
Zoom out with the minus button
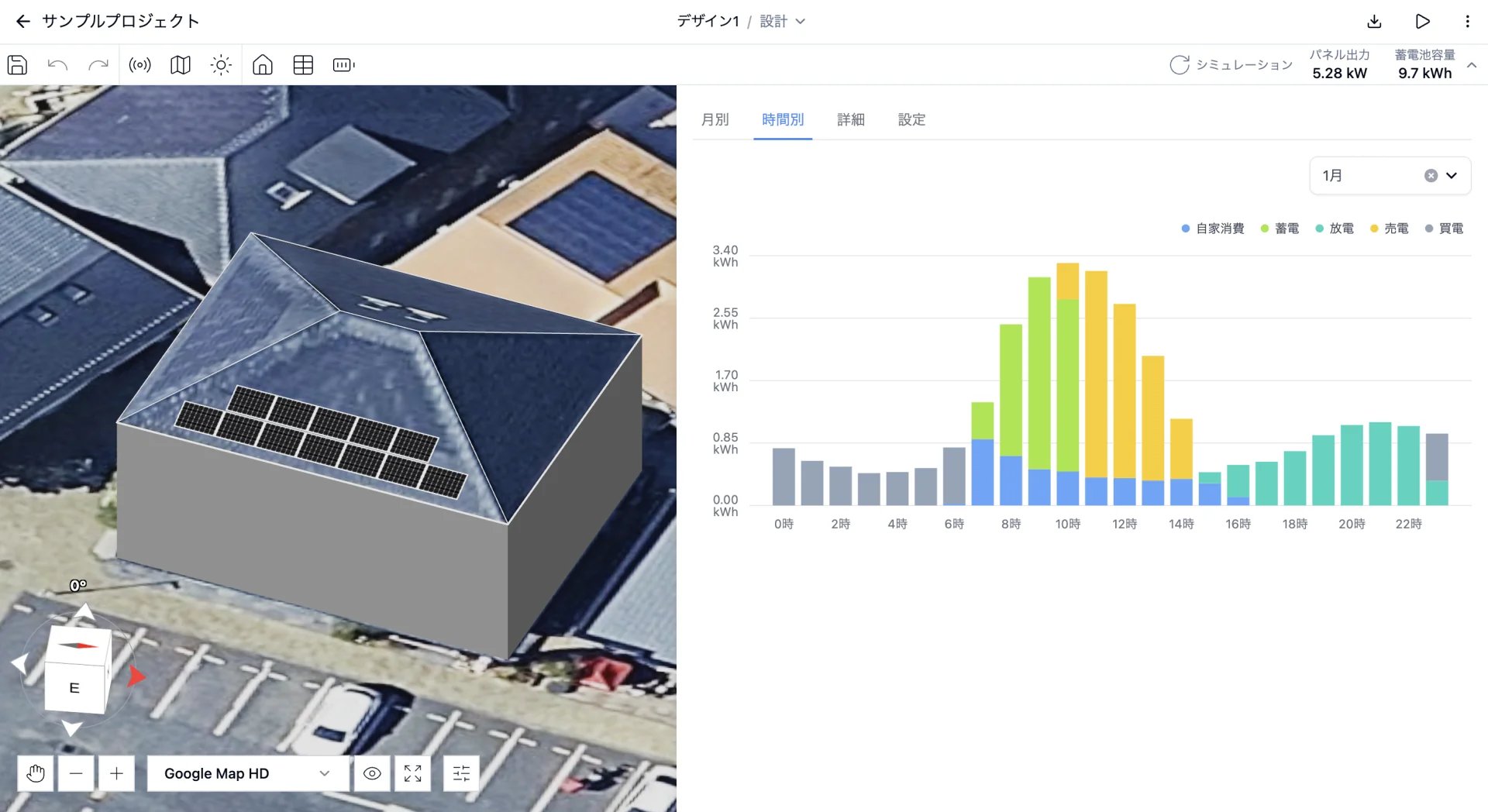click(76, 773)
